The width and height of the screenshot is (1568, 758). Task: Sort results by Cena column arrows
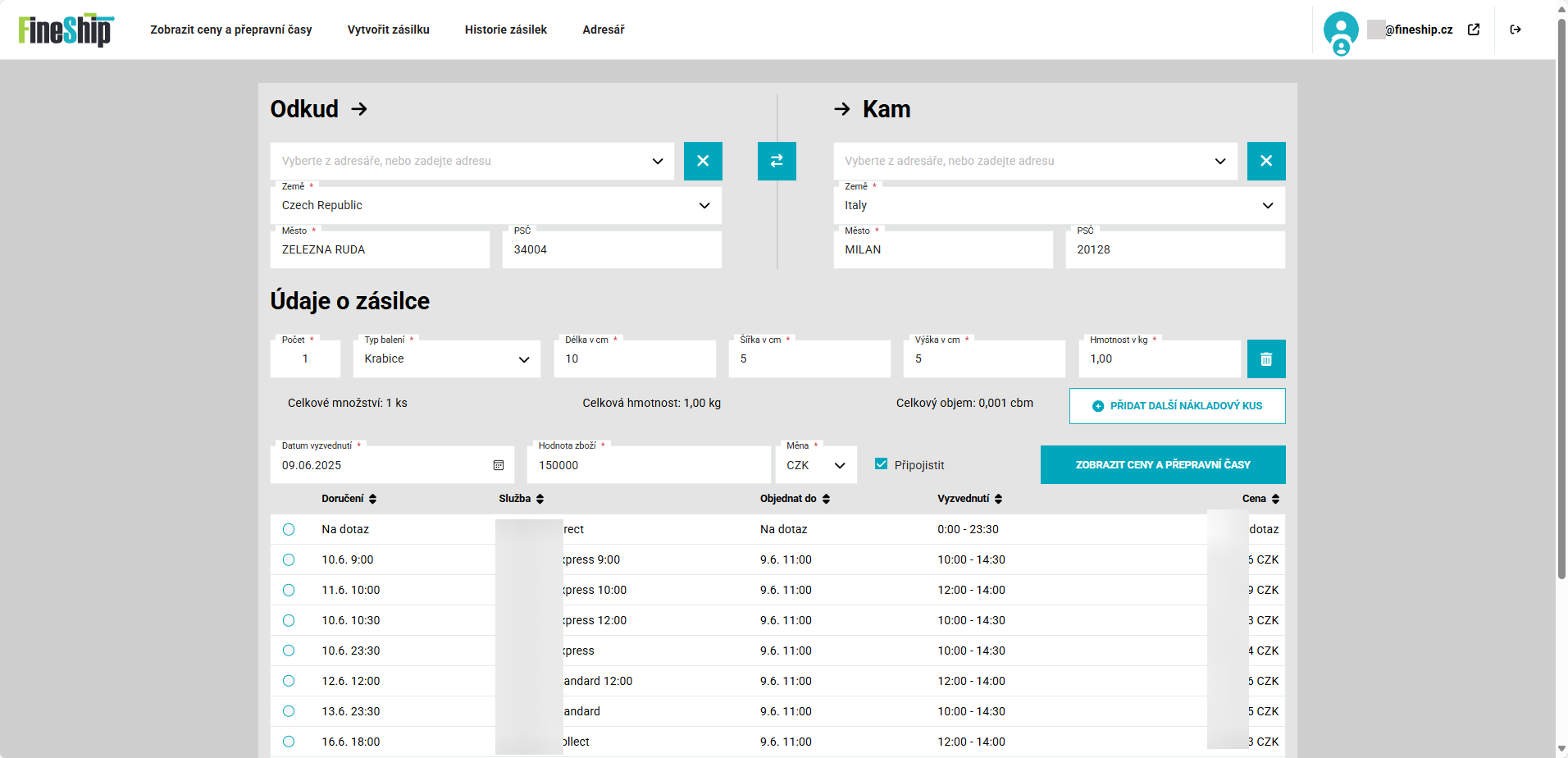click(1275, 499)
